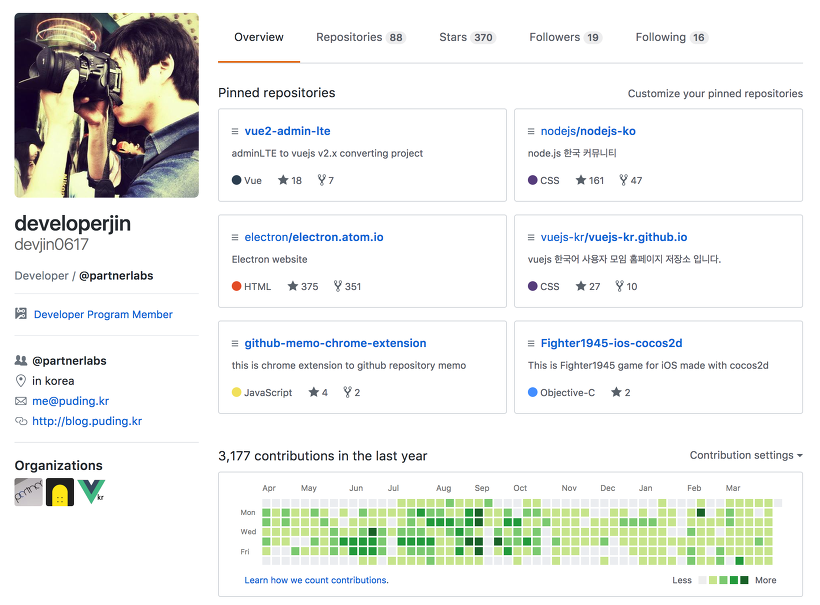Switch to the Repositories tab
The image size is (820, 605).
[x=361, y=37]
